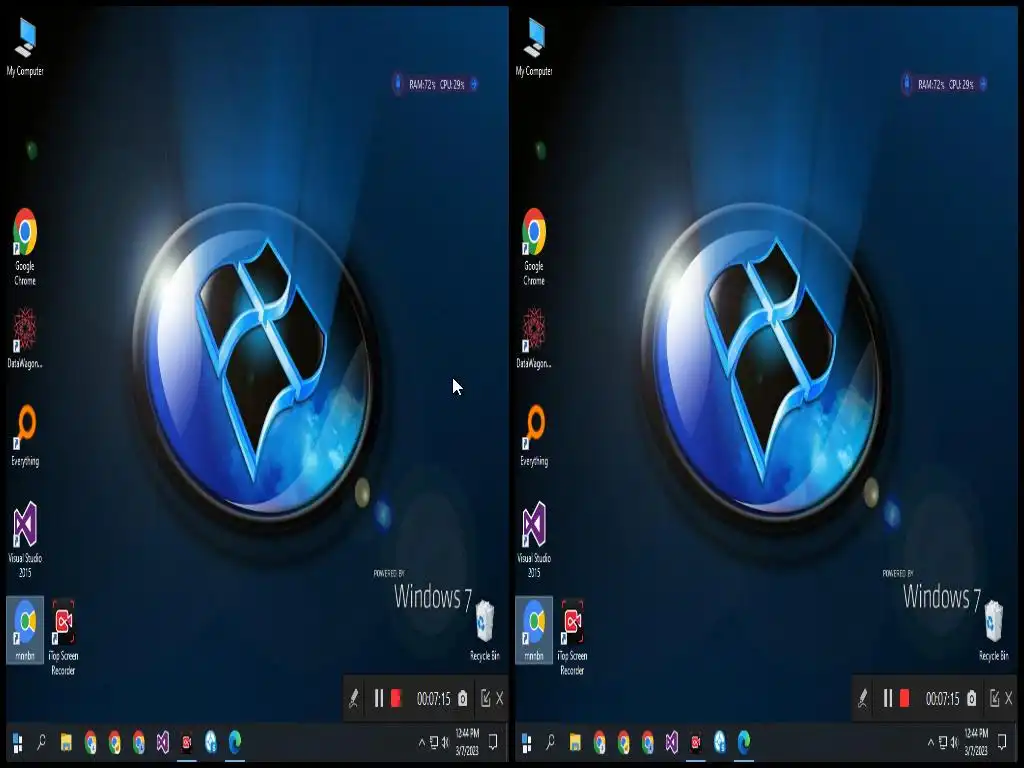Open taskbar search magnifier, left desktop copy

[41, 743]
